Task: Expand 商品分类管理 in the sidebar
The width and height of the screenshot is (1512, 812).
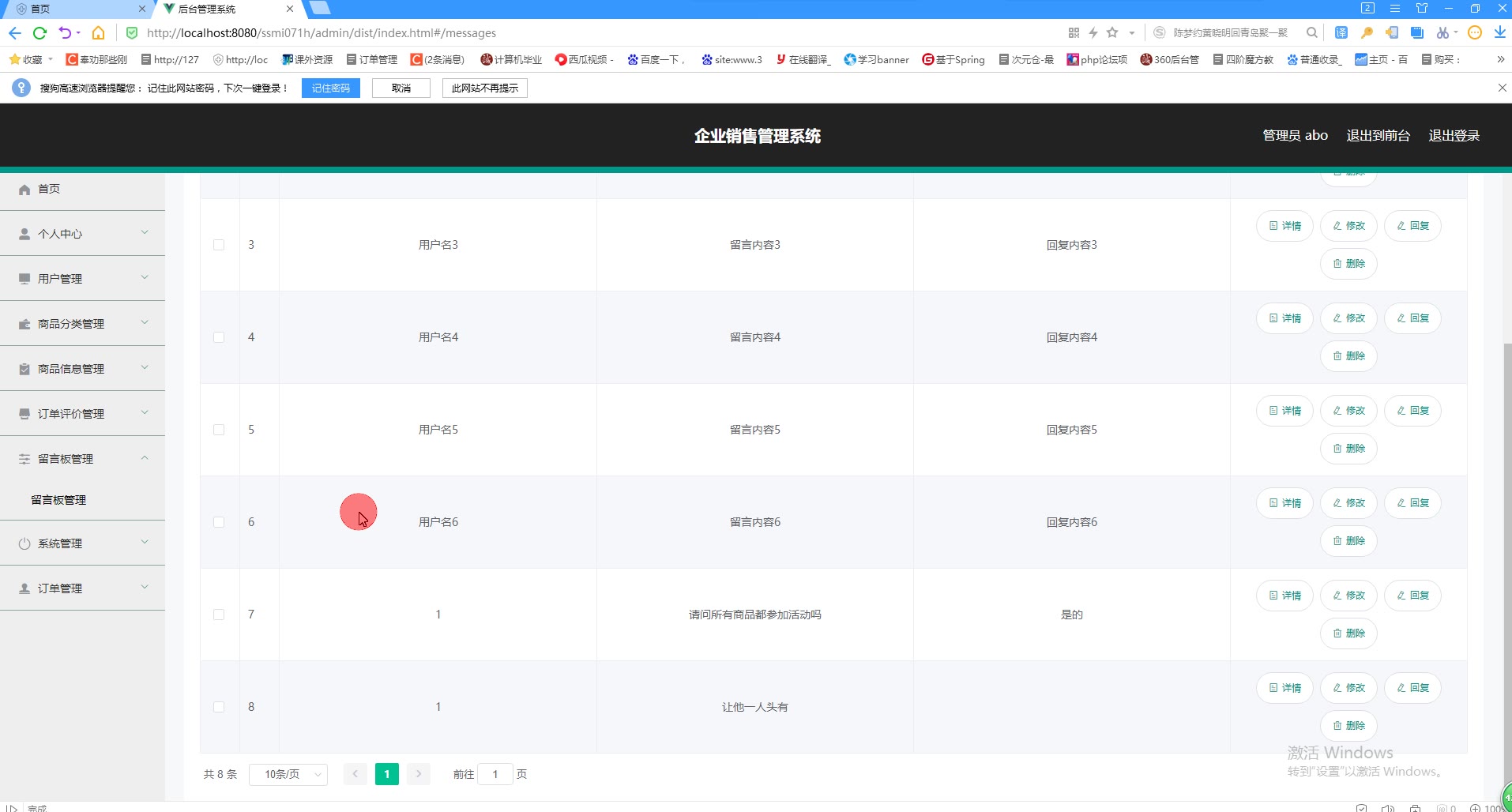Action: click(x=82, y=324)
